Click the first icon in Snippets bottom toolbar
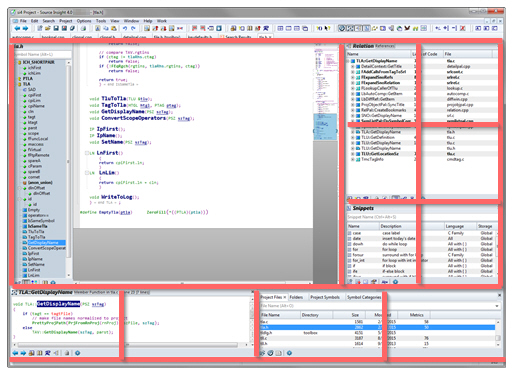 350,282
